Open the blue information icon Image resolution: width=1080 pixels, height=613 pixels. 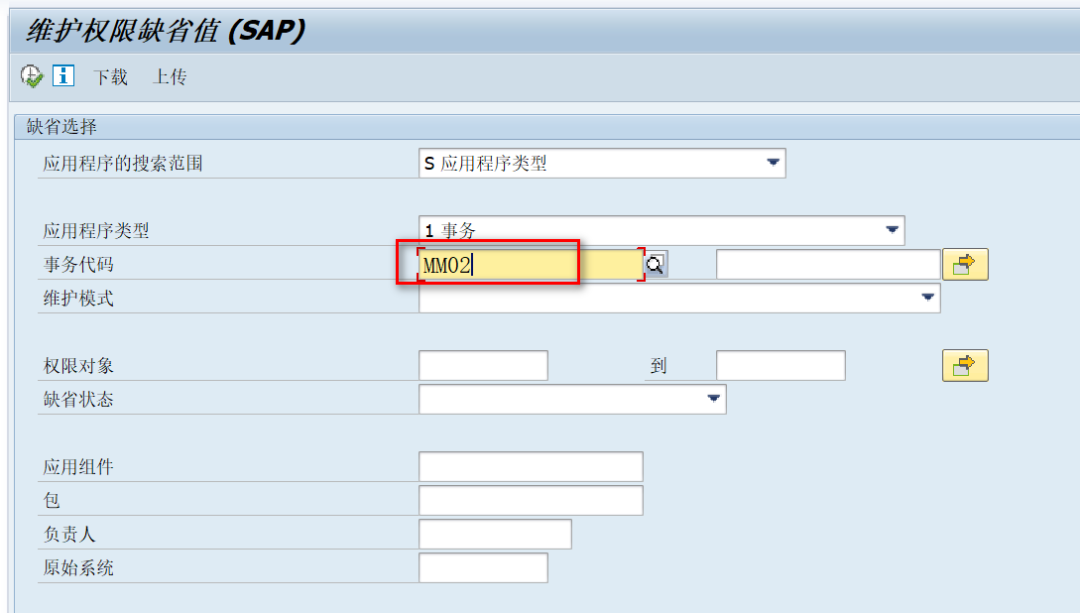63,76
